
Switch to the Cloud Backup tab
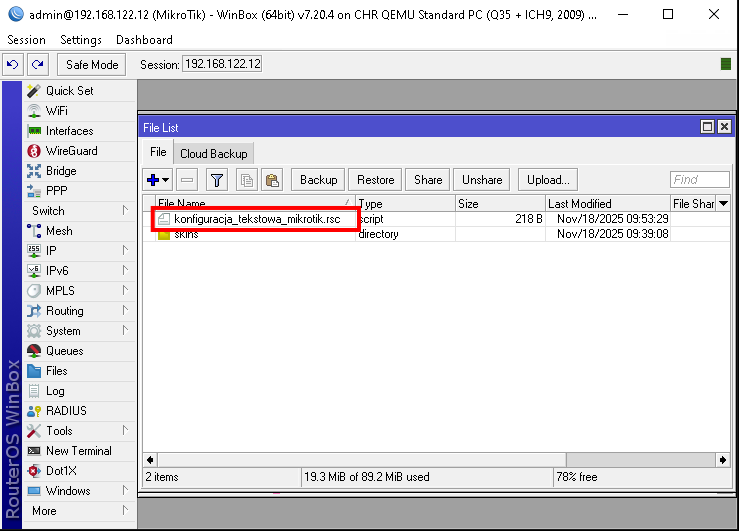(x=213, y=154)
